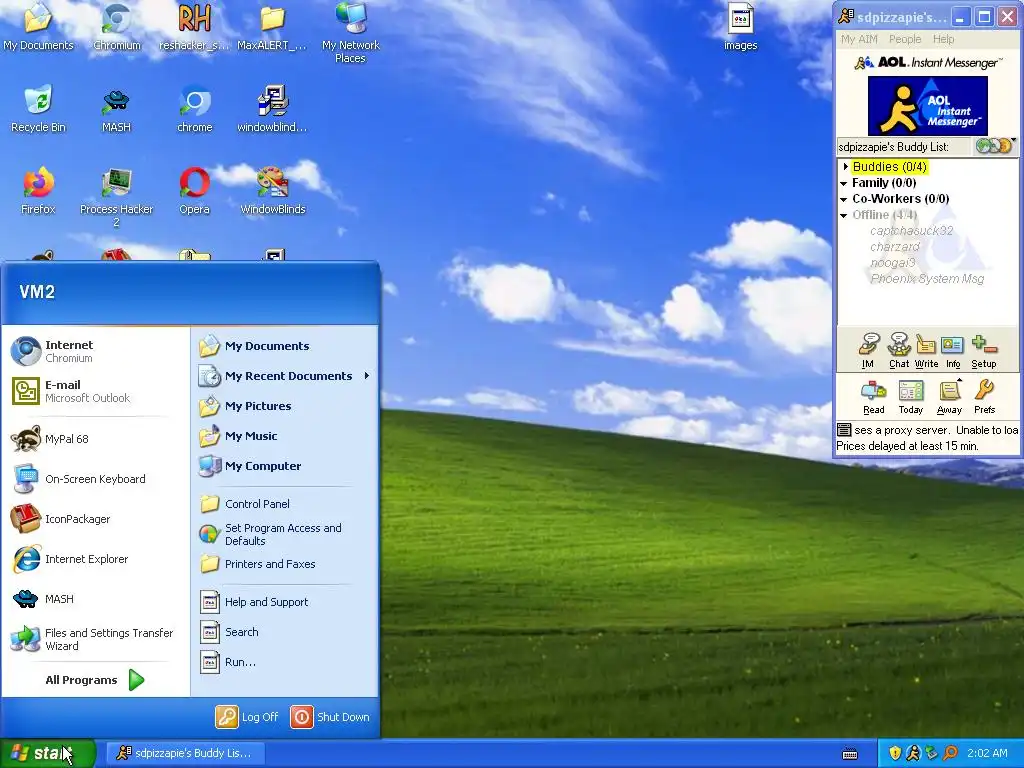Click the AOL Instant Messenger banner image
This screenshot has width=1024, height=768.
point(927,106)
